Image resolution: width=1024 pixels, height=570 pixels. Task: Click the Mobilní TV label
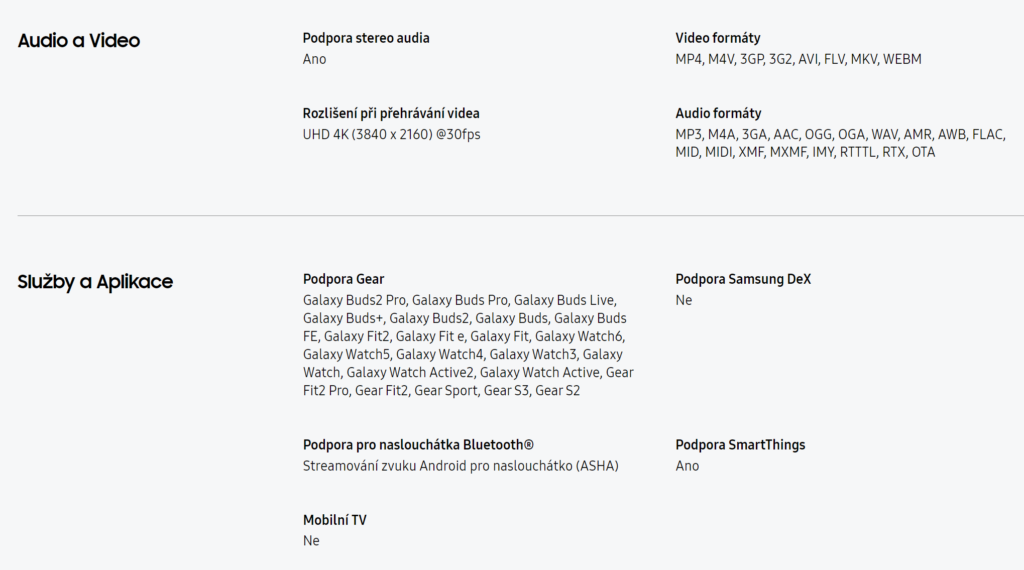click(x=334, y=520)
